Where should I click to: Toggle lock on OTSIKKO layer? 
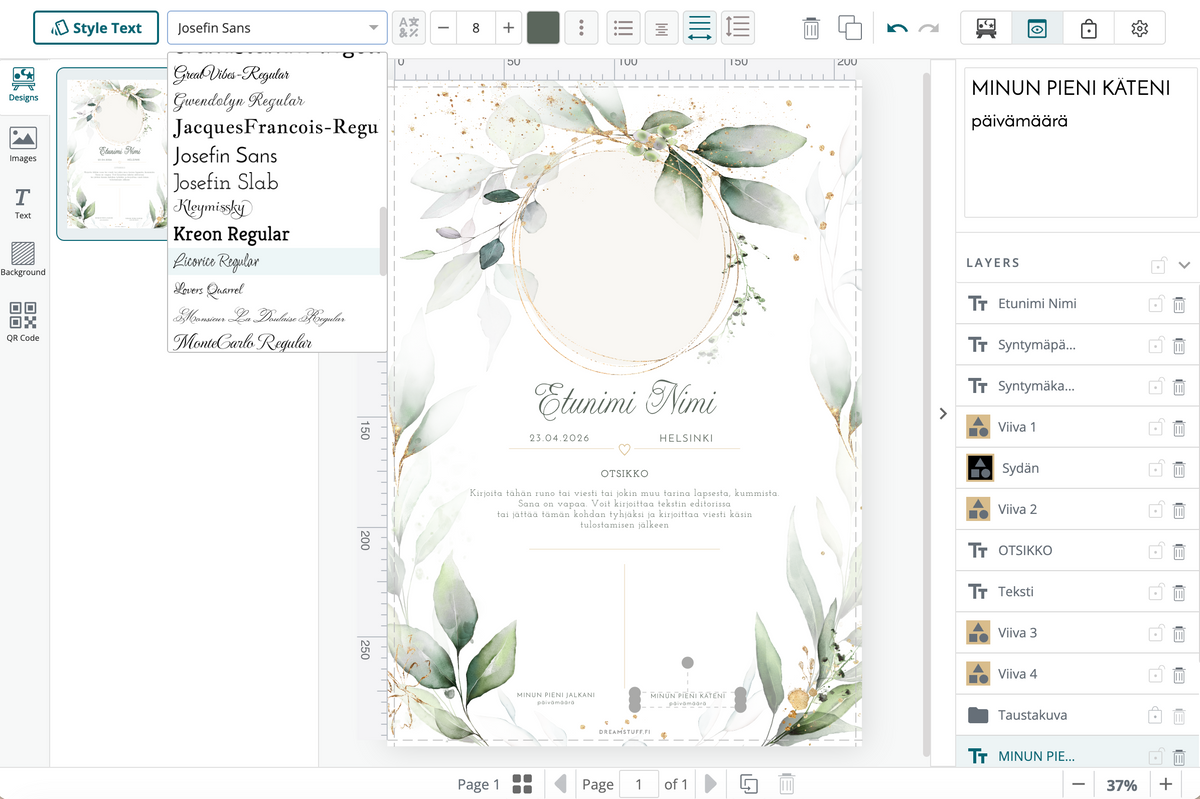tap(1156, 551)
